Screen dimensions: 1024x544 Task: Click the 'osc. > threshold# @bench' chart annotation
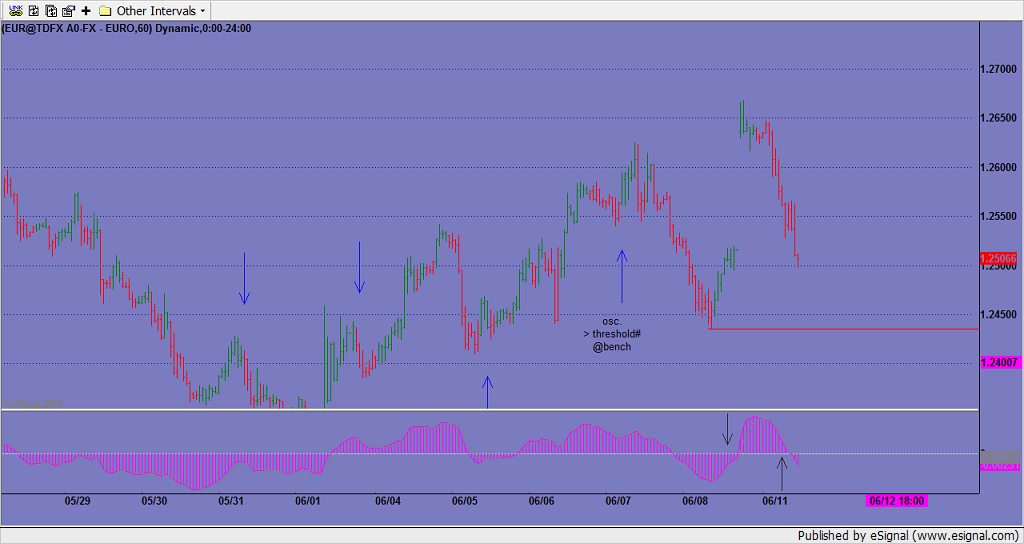[612, 334]
